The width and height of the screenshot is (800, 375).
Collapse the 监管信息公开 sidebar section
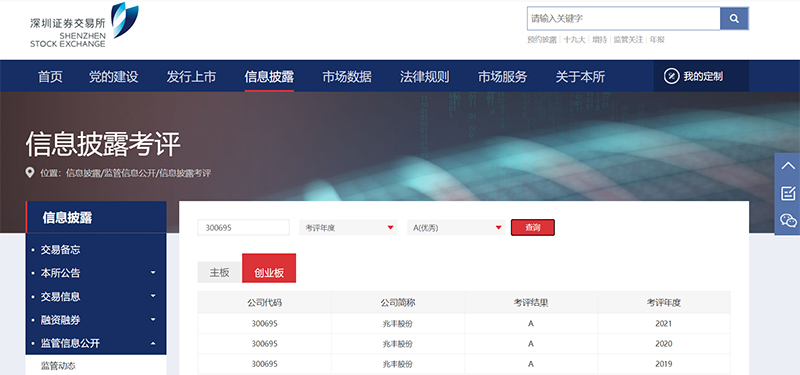click(x=96, y=343)
